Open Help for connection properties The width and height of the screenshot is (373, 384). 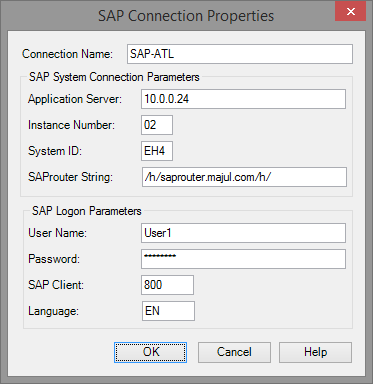(x=315, y=352)
